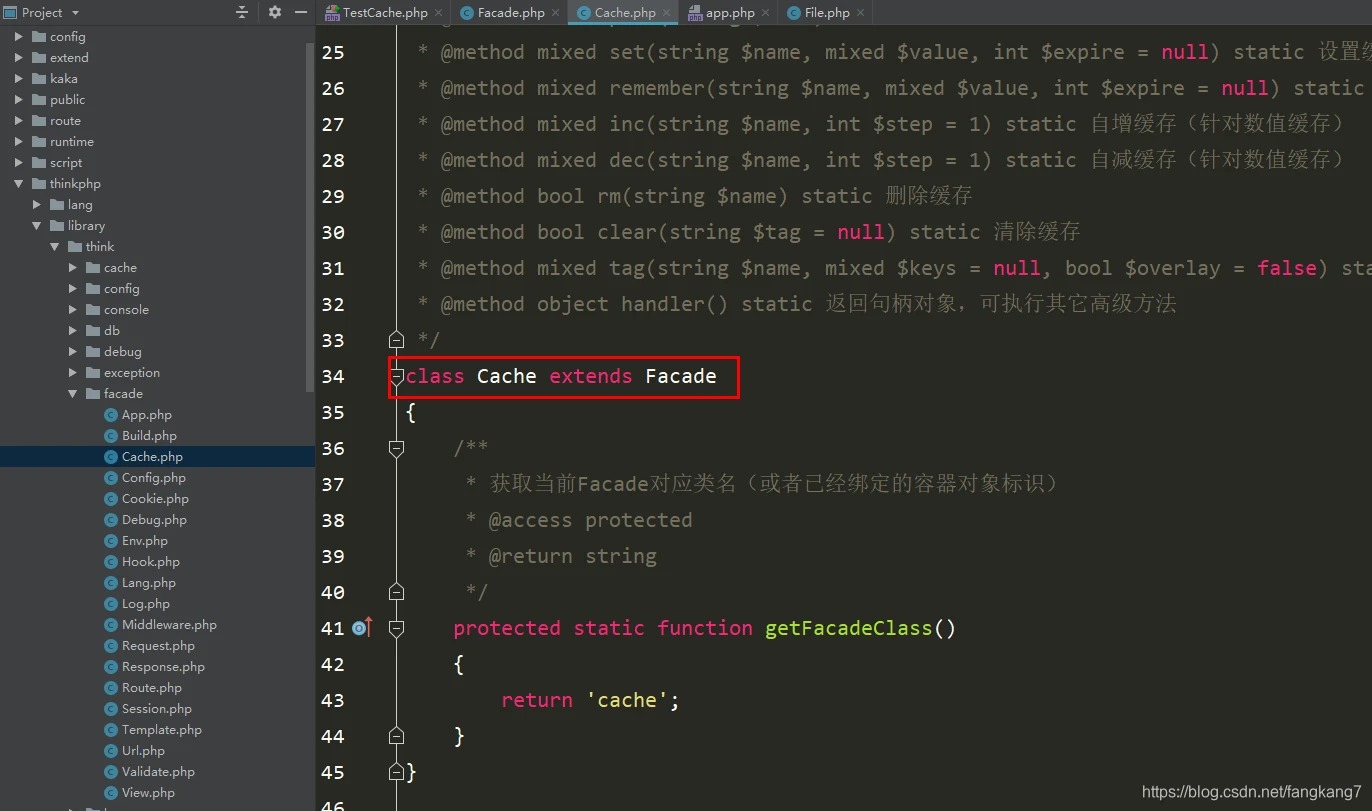
Task: Click the collapse all icon in Project panel
Action: tap(242, 12)
